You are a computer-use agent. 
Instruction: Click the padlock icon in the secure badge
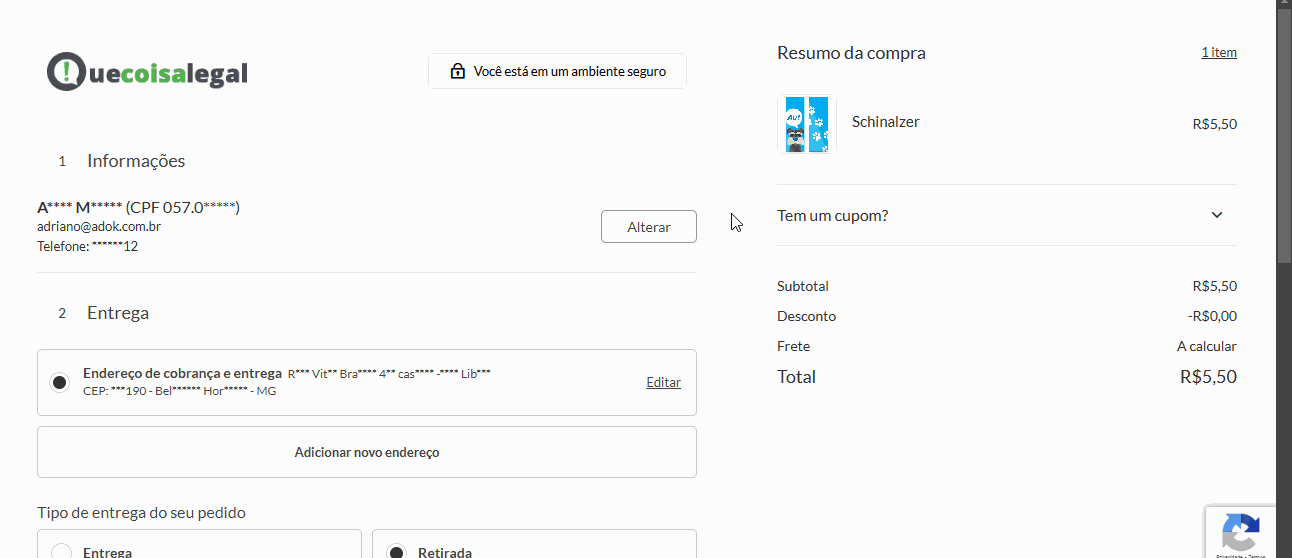click(457, 72)
